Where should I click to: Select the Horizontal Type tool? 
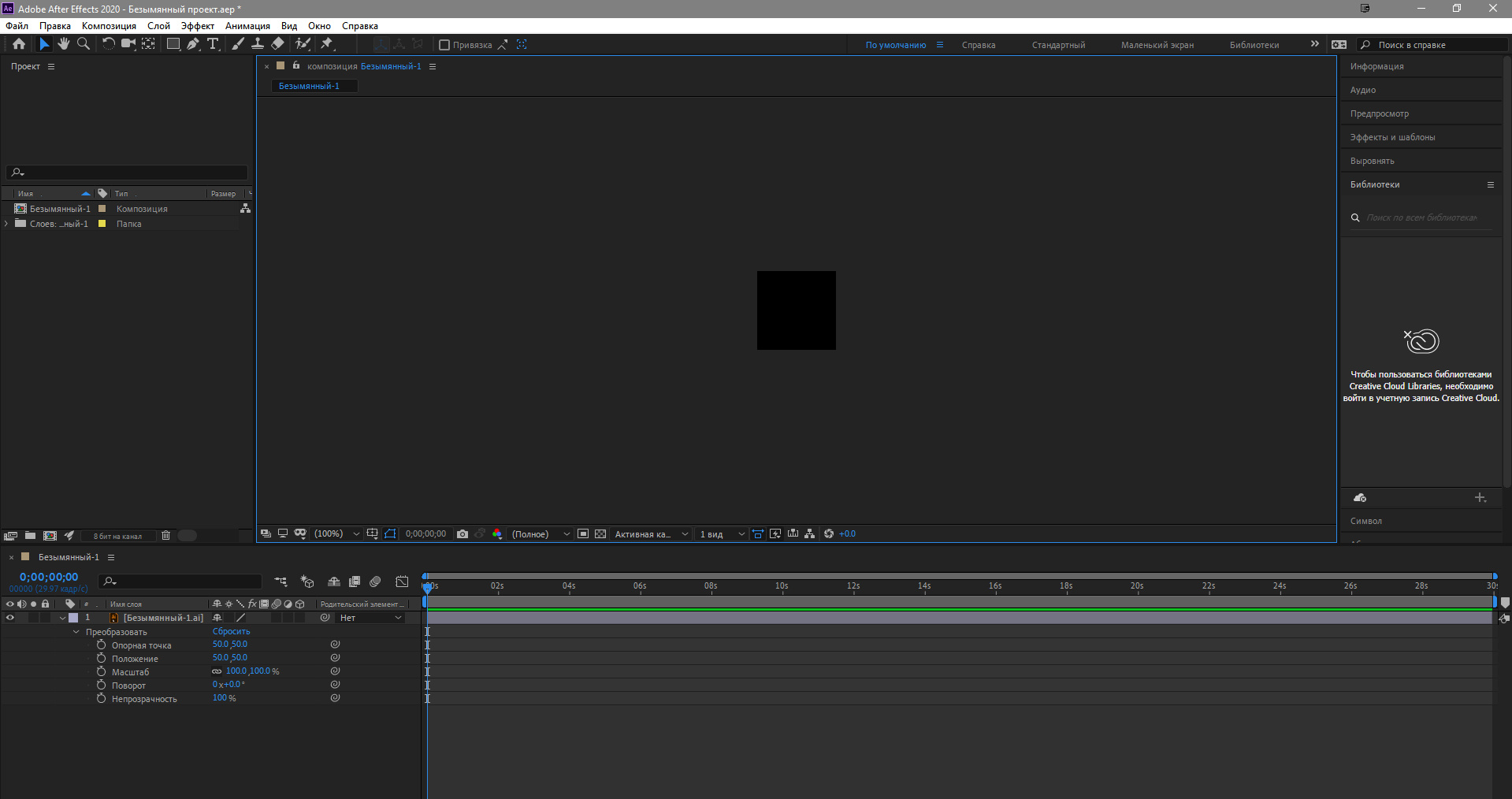(x=213, y=44)
